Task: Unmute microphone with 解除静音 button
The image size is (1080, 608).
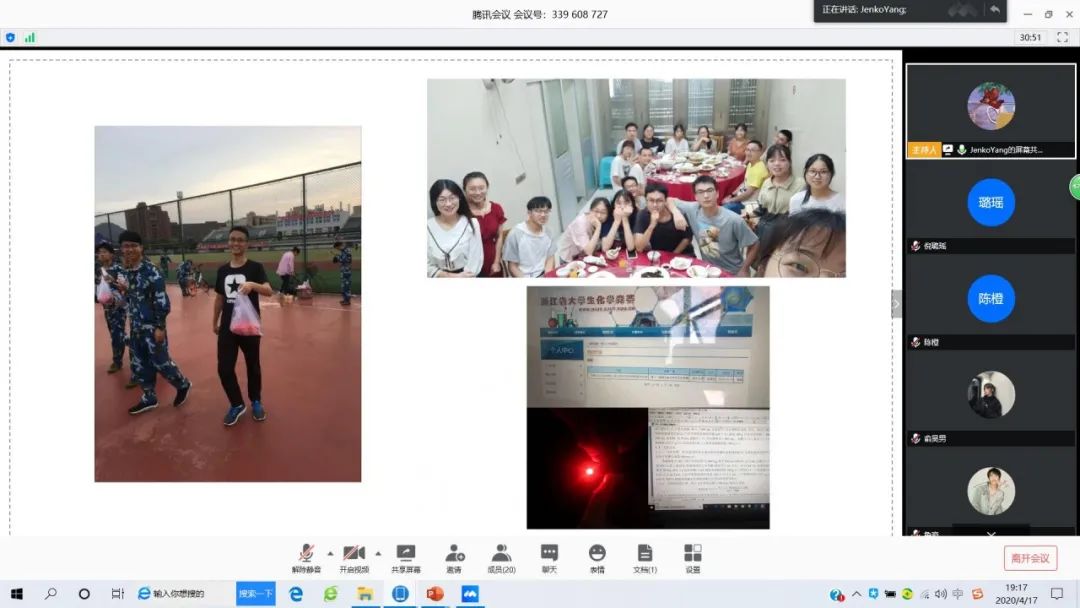Action: (x=305, y=557)
